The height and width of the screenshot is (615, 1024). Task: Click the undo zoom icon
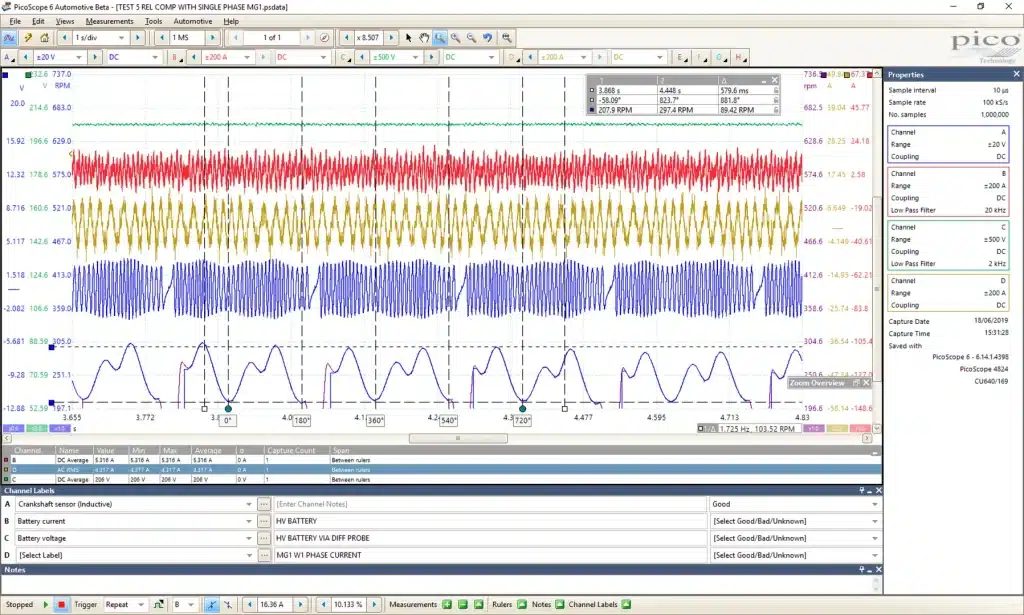coord(487,38)
